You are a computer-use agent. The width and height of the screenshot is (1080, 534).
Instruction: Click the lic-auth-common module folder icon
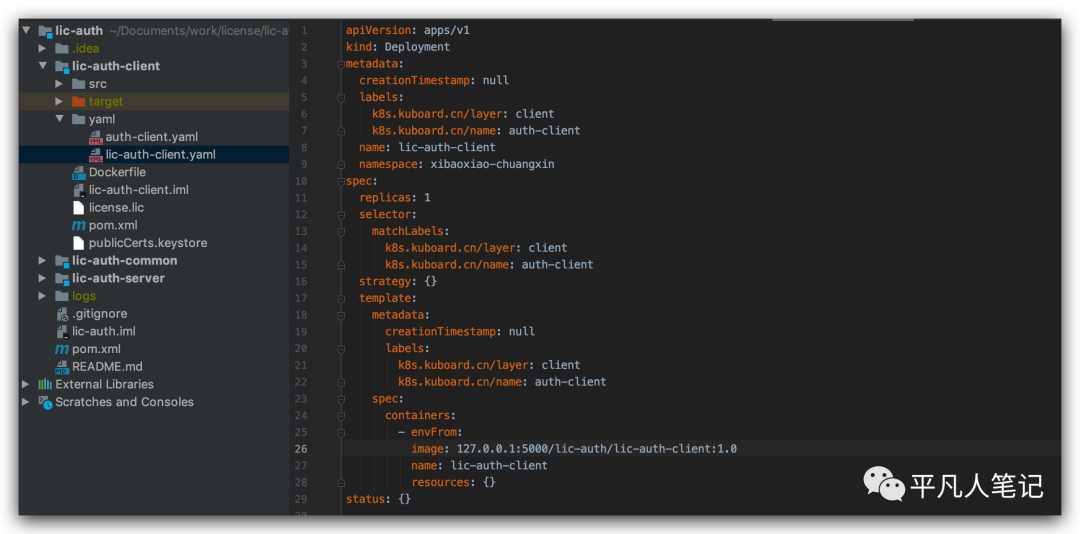point(62,261)
